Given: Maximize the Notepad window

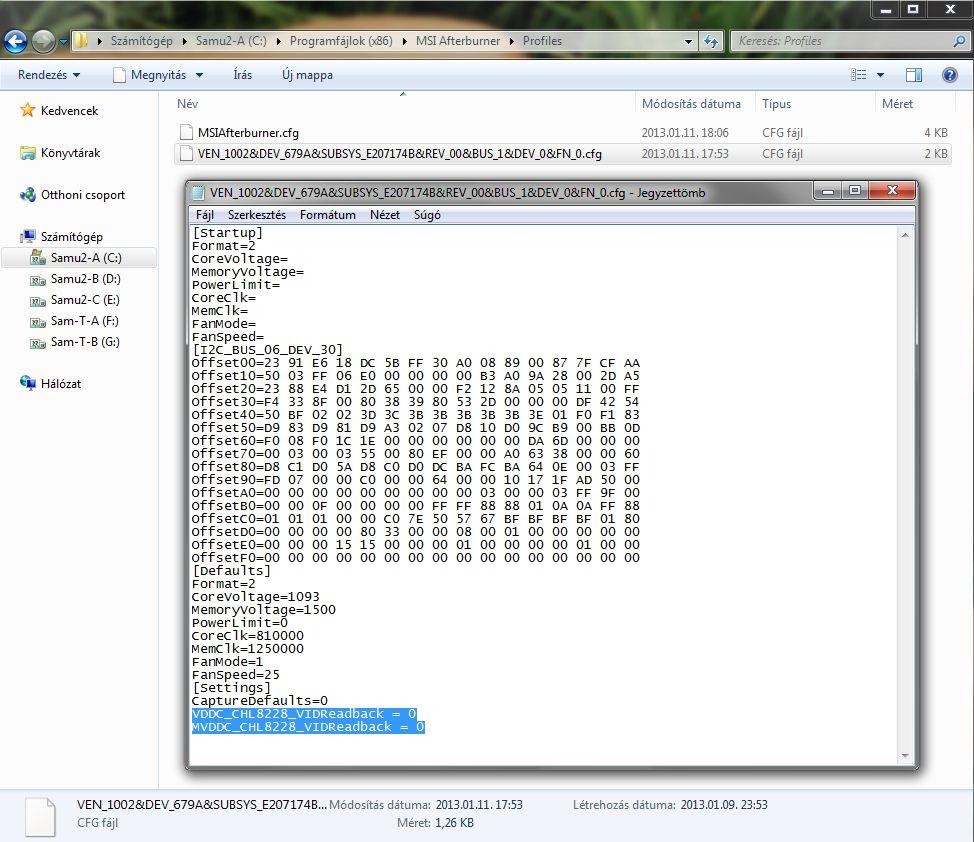Looking at the screenshot, I should tap(855, 191).
